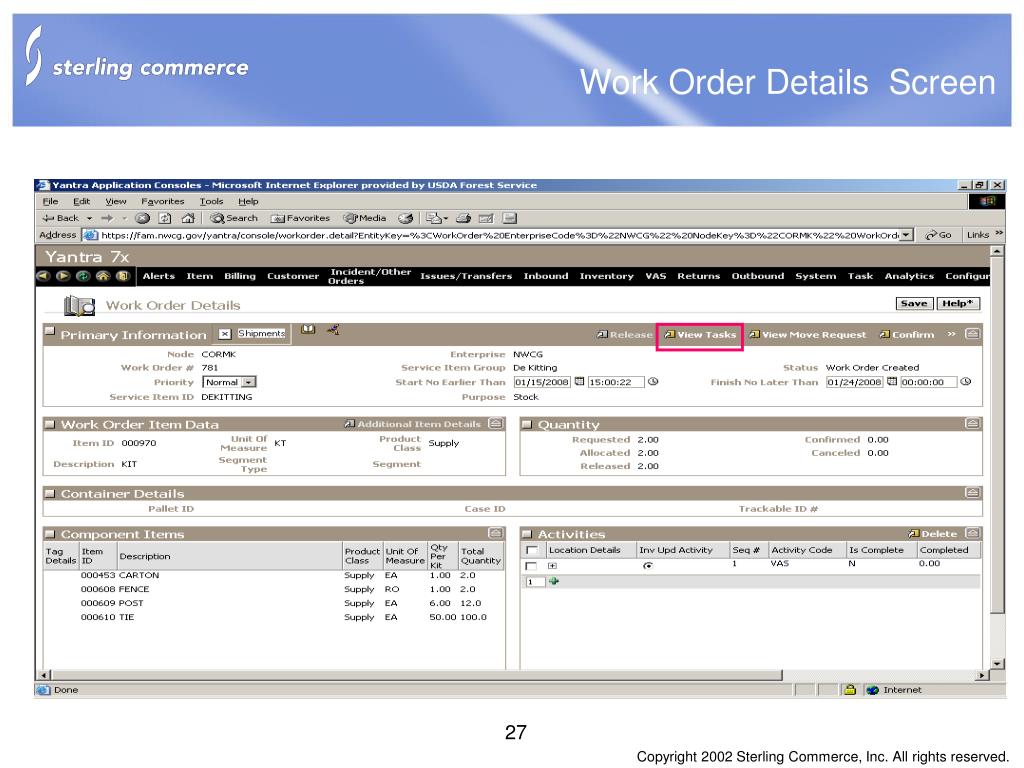Click the Work Order Item Data panel collapse icon
The height and width of the screenshot is (768, 1024).
496,424
